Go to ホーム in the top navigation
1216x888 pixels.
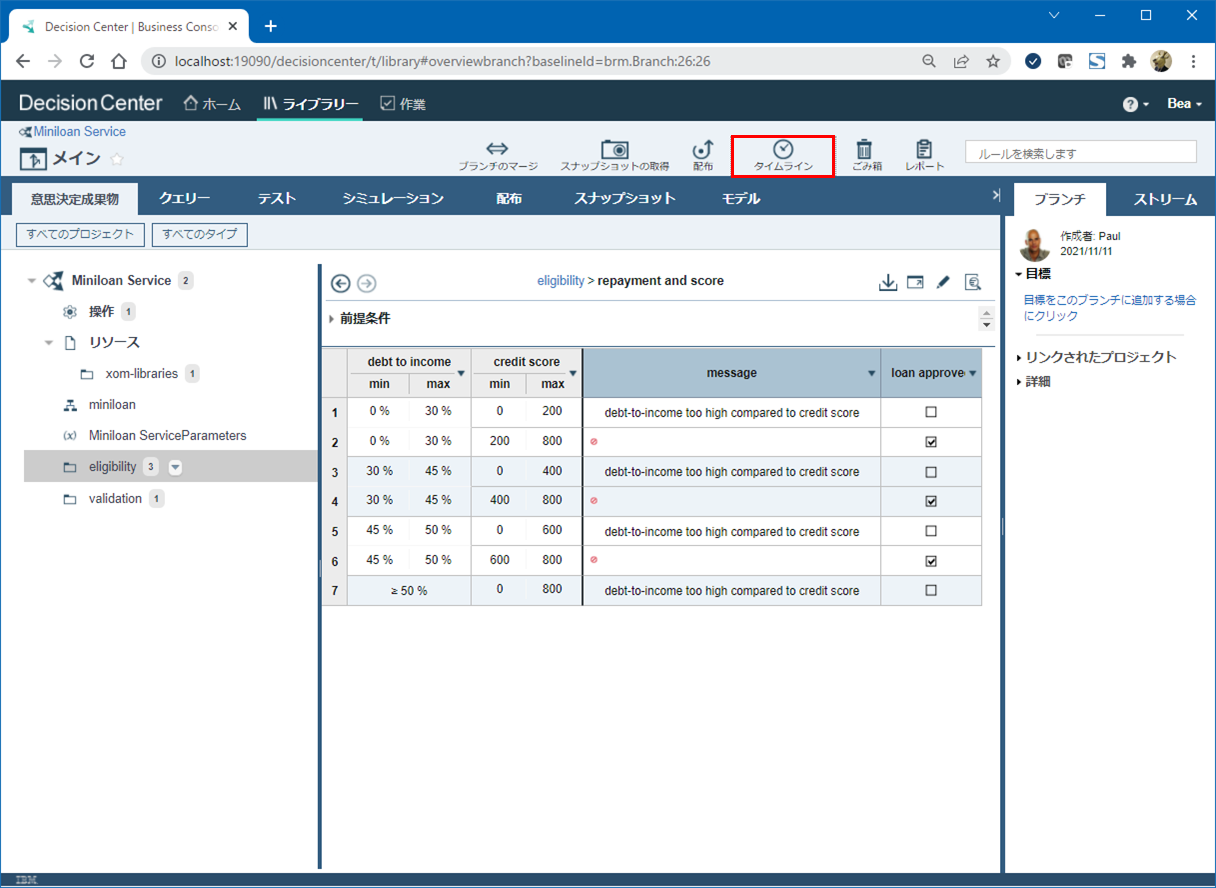(x=212, y=104)
